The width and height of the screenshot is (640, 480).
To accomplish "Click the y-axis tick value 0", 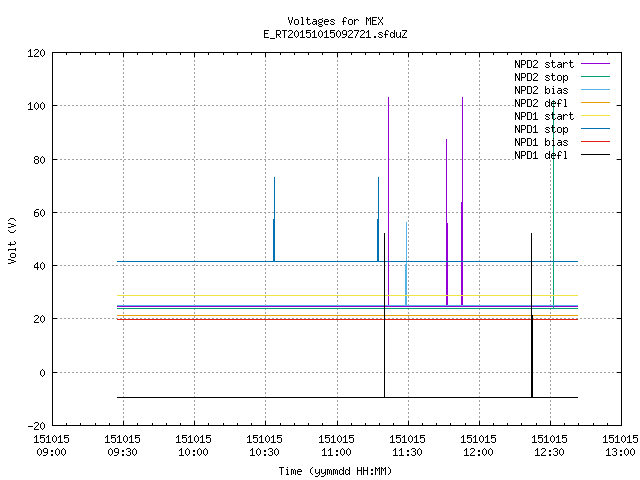I will pyautogui.click(x=42, y=373).
